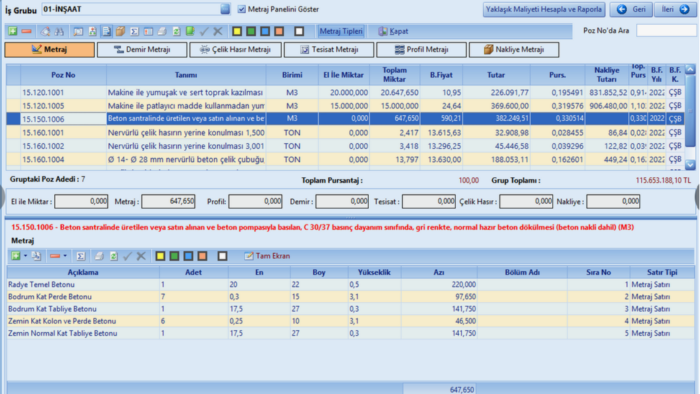Click the sigma sum icon in Metraj toolbar

coord(80,256)
